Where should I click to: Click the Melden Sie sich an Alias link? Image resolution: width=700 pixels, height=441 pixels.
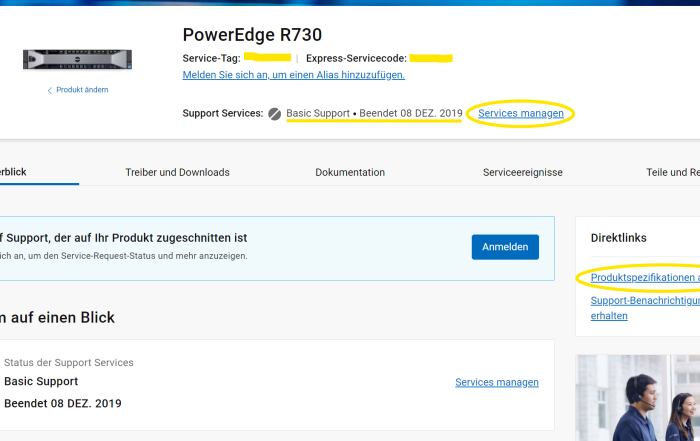point(294,75)
